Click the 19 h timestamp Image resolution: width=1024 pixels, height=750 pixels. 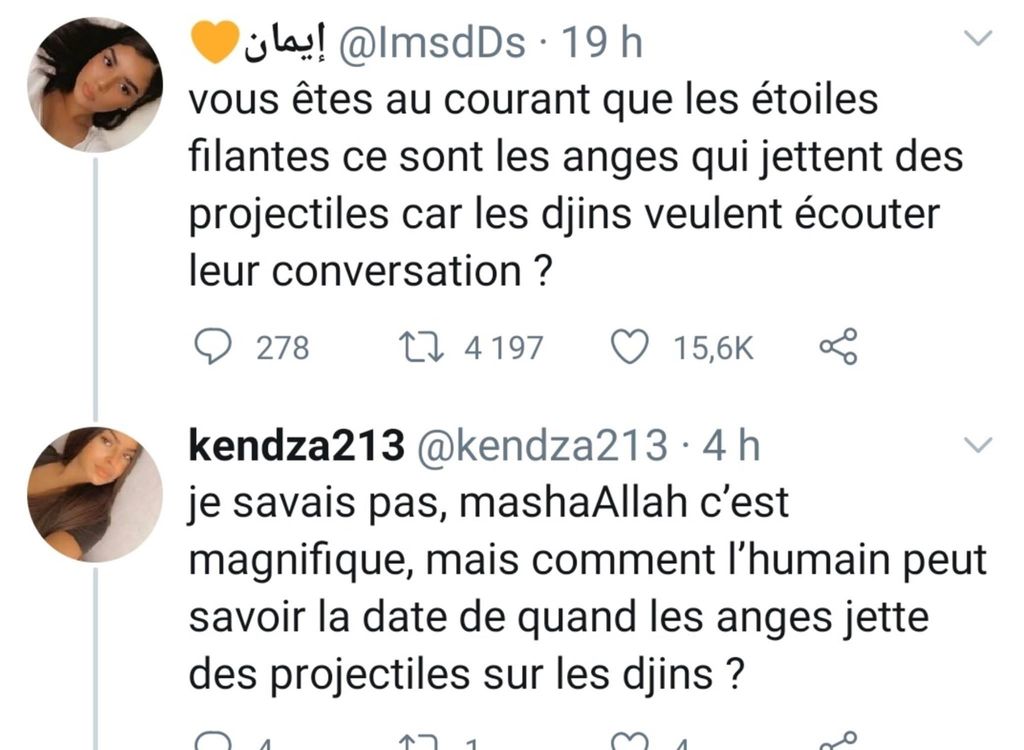(601, 43)
